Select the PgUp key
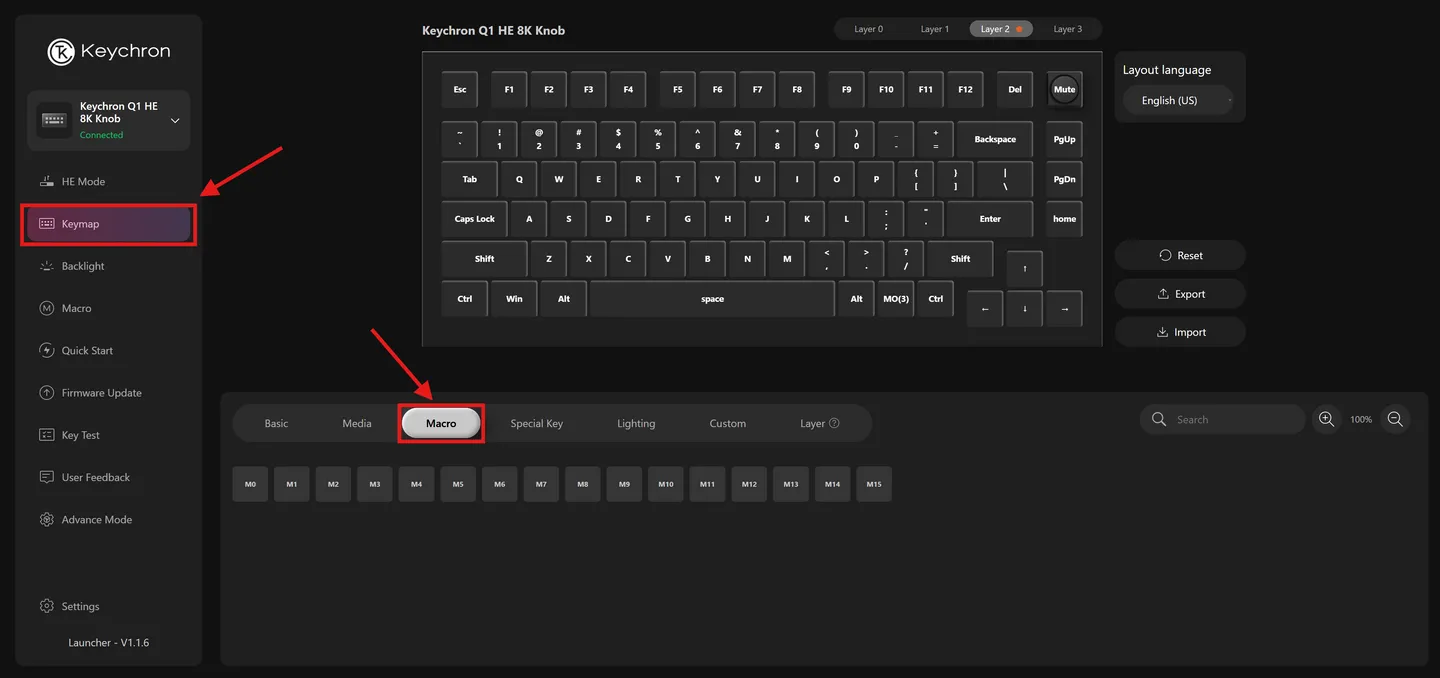1440x678 pixels. coord(1064,139)
